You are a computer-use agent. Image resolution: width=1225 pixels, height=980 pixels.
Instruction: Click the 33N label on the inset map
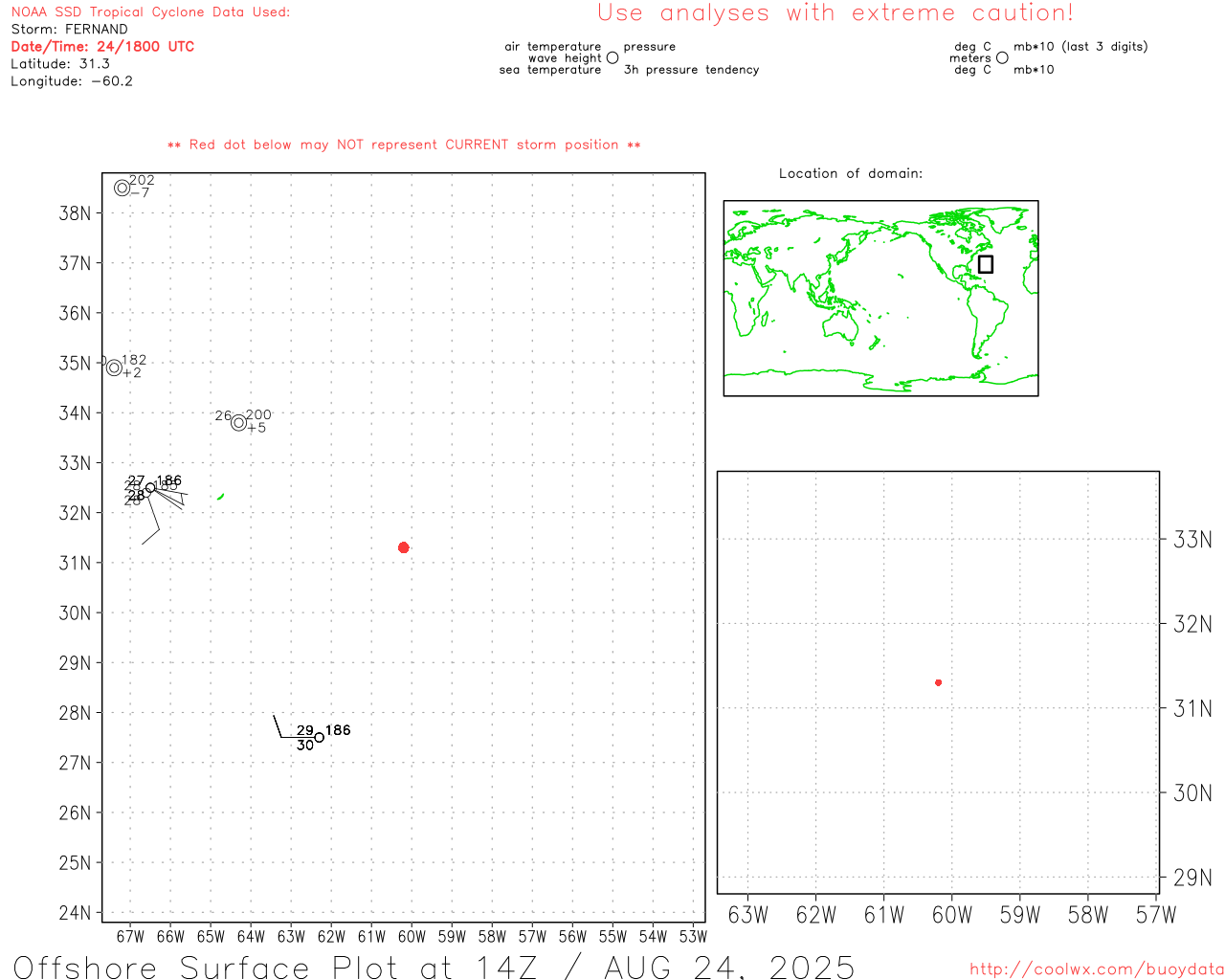coord(1192,540)
